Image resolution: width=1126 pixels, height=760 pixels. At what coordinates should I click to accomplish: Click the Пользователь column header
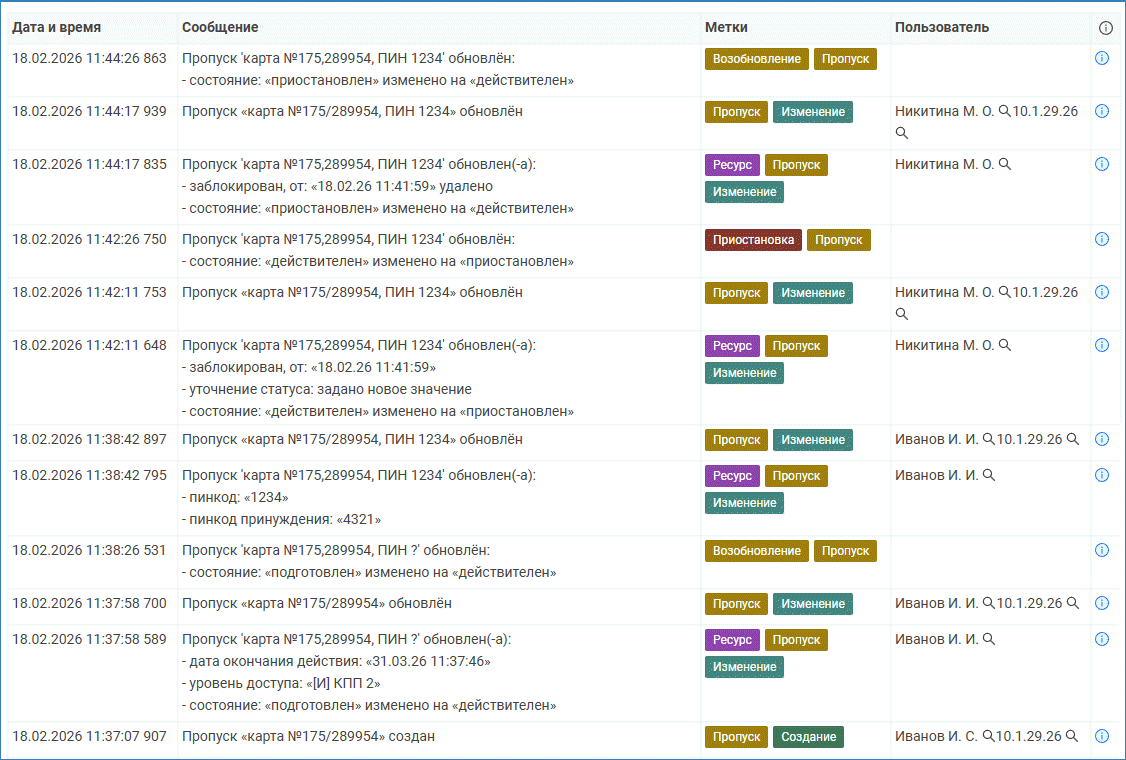(x=941, y=28)
